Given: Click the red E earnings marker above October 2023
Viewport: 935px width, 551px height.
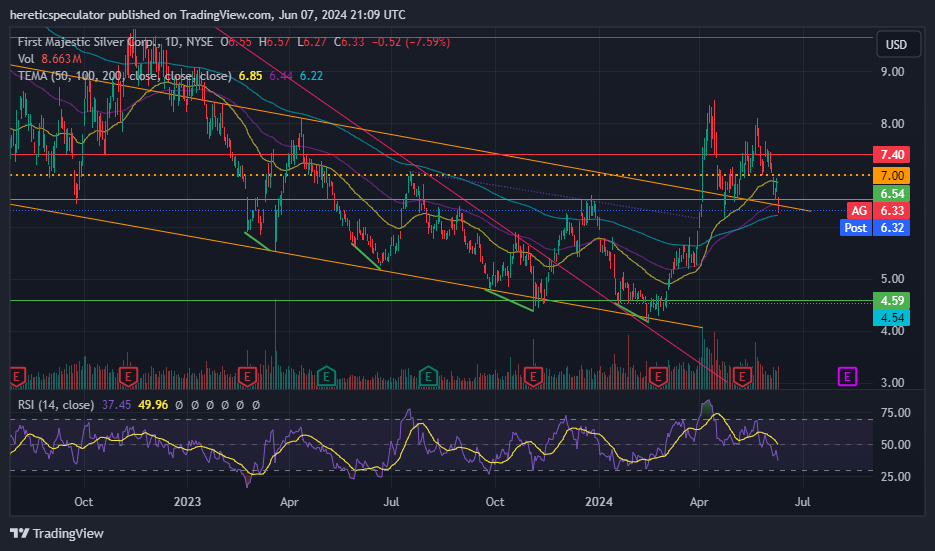Looking at the screenshot, I should (x=532, y=376).
